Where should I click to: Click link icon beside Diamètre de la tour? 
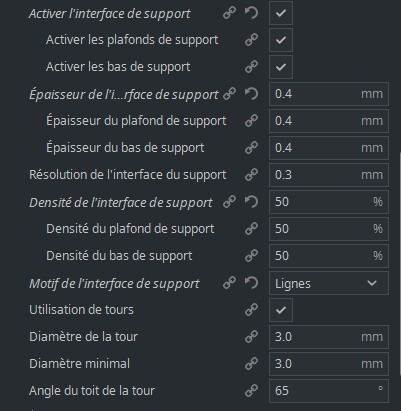[251, 337]
